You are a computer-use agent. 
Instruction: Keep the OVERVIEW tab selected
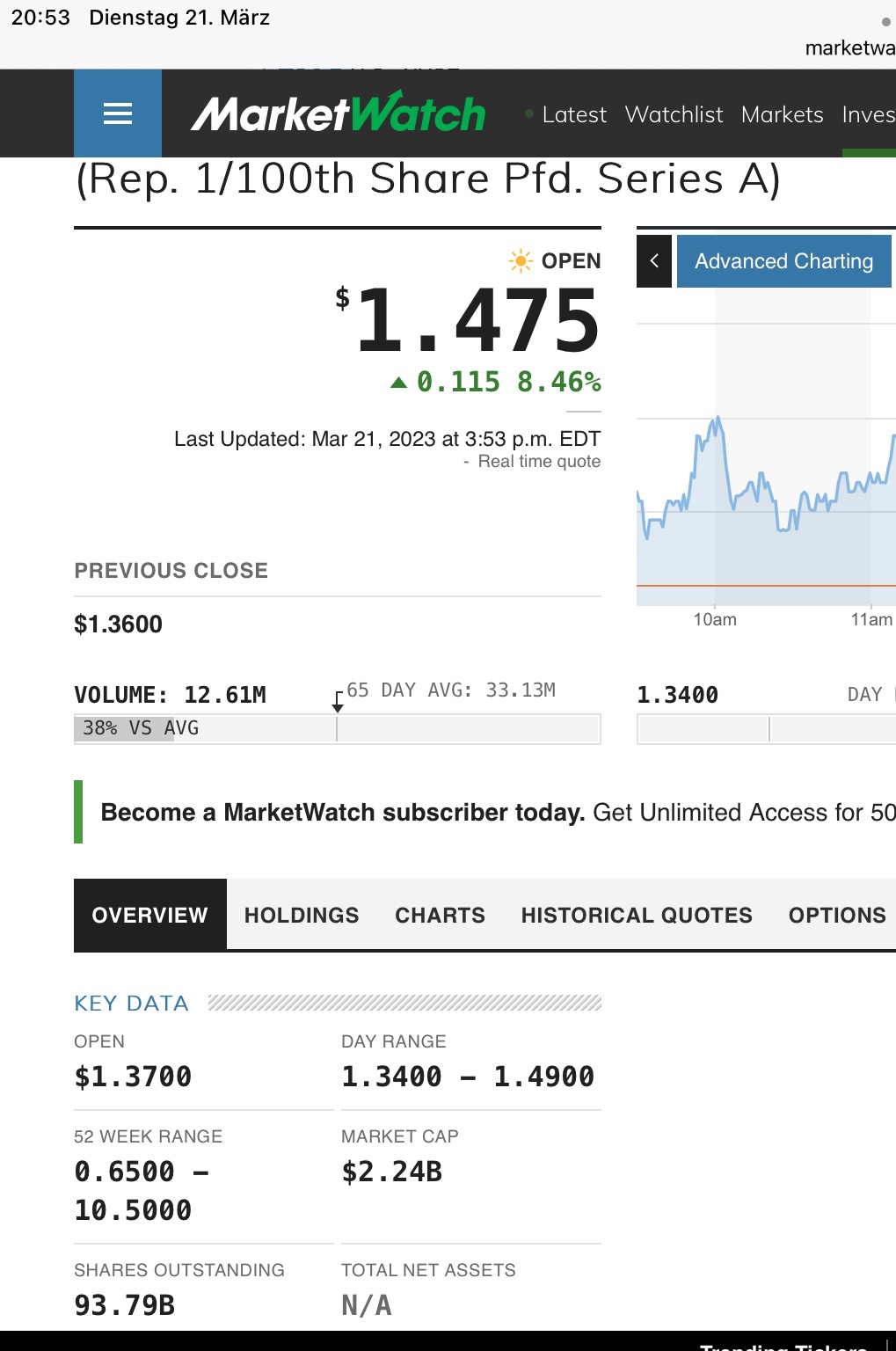[149, 915]
